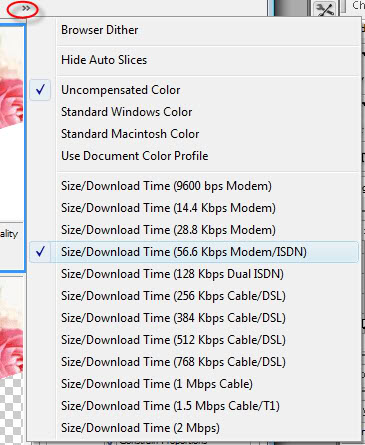Choose 512 Kbps Cable/DSL option

[194, 340]
